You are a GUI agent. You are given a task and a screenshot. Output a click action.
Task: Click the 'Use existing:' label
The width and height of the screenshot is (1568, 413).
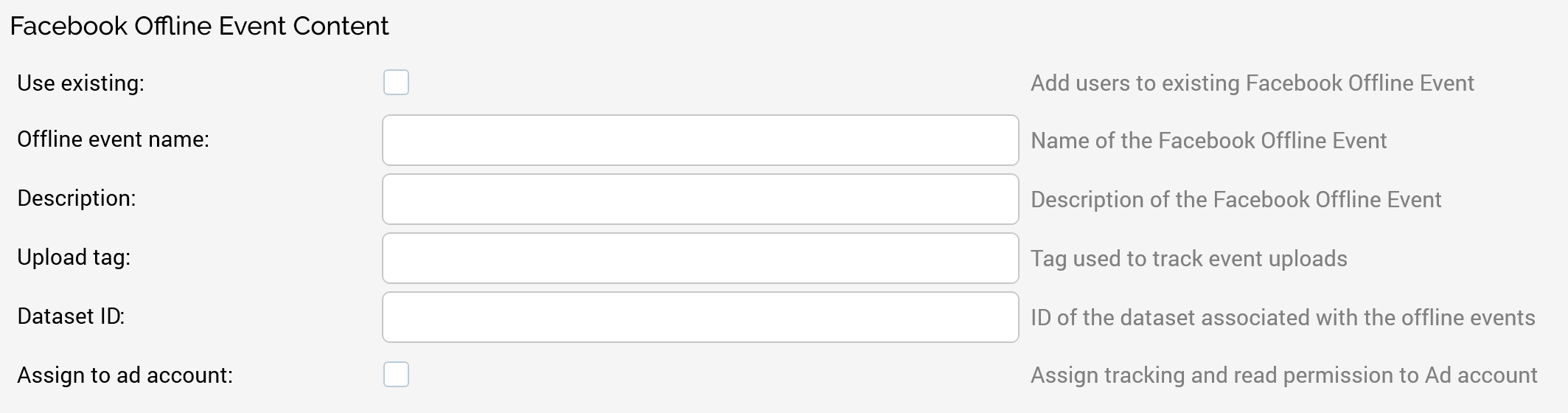point(80,83)
